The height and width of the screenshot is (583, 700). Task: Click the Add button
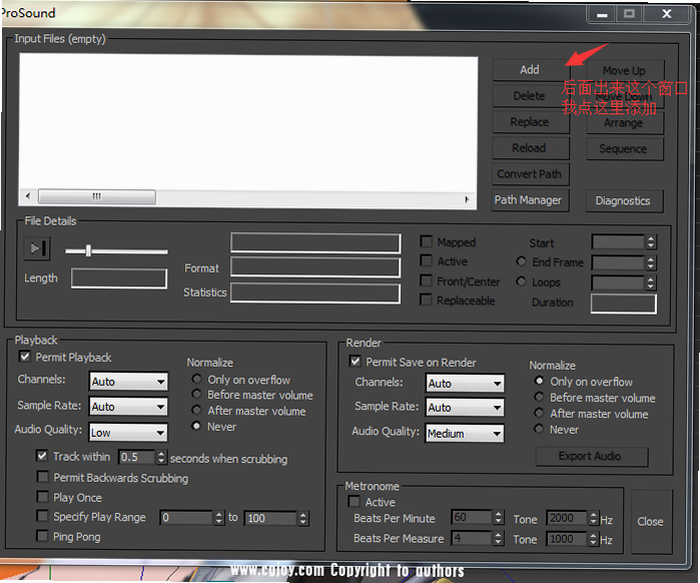tap(530, 70)
